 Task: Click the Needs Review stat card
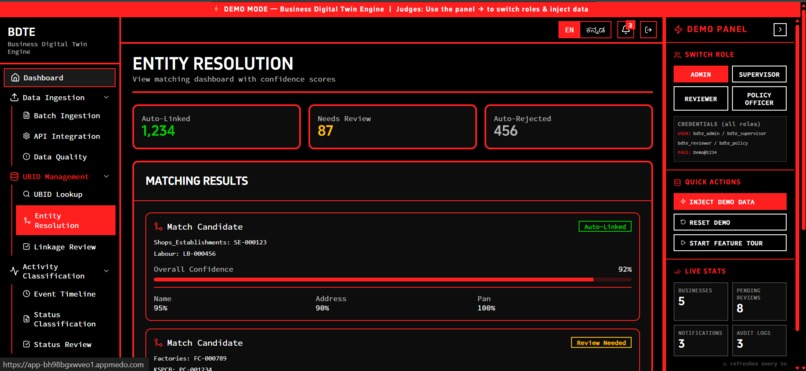pos(392,127)
